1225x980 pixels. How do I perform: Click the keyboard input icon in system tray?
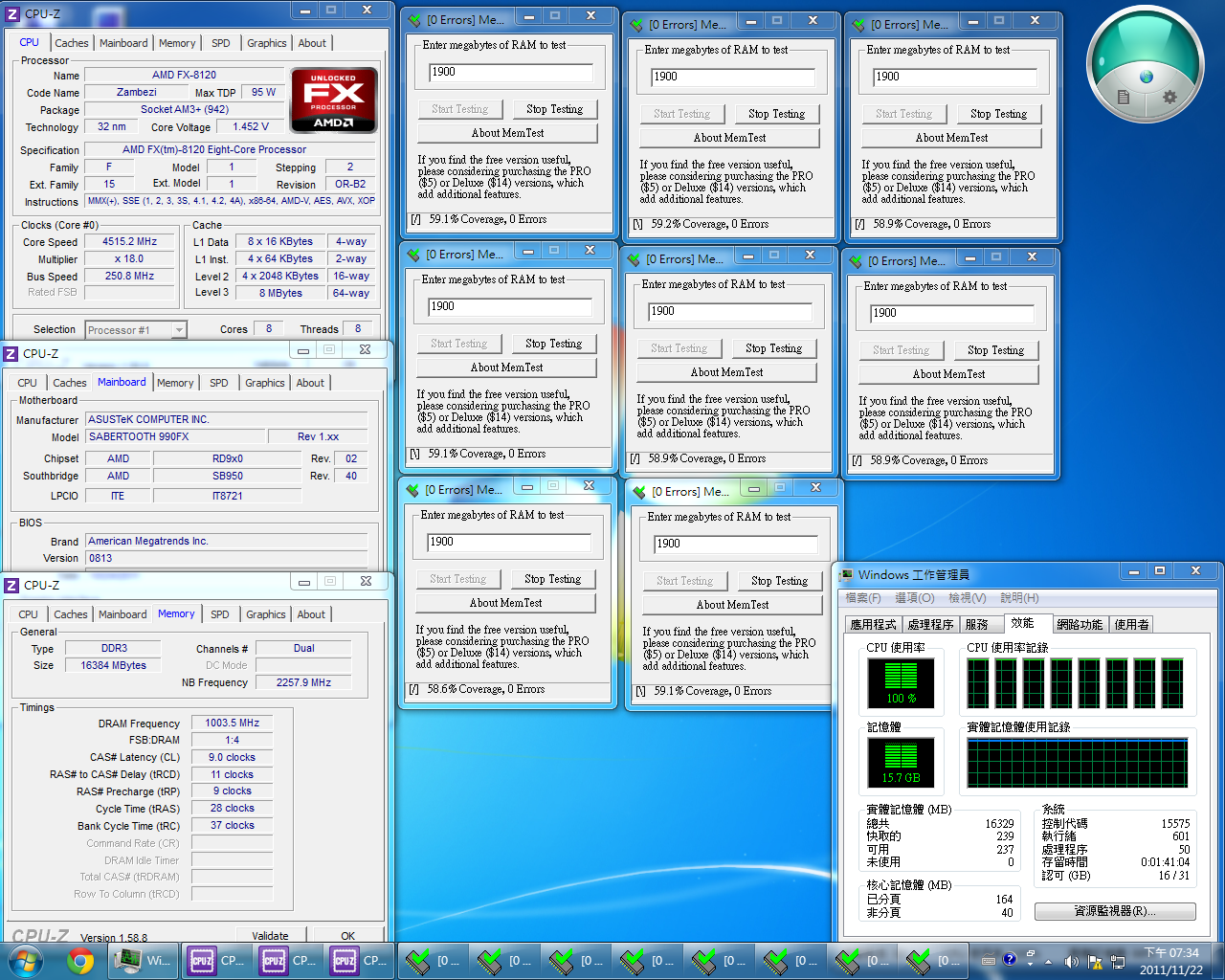pyautogui.click(x=989, y=960)
